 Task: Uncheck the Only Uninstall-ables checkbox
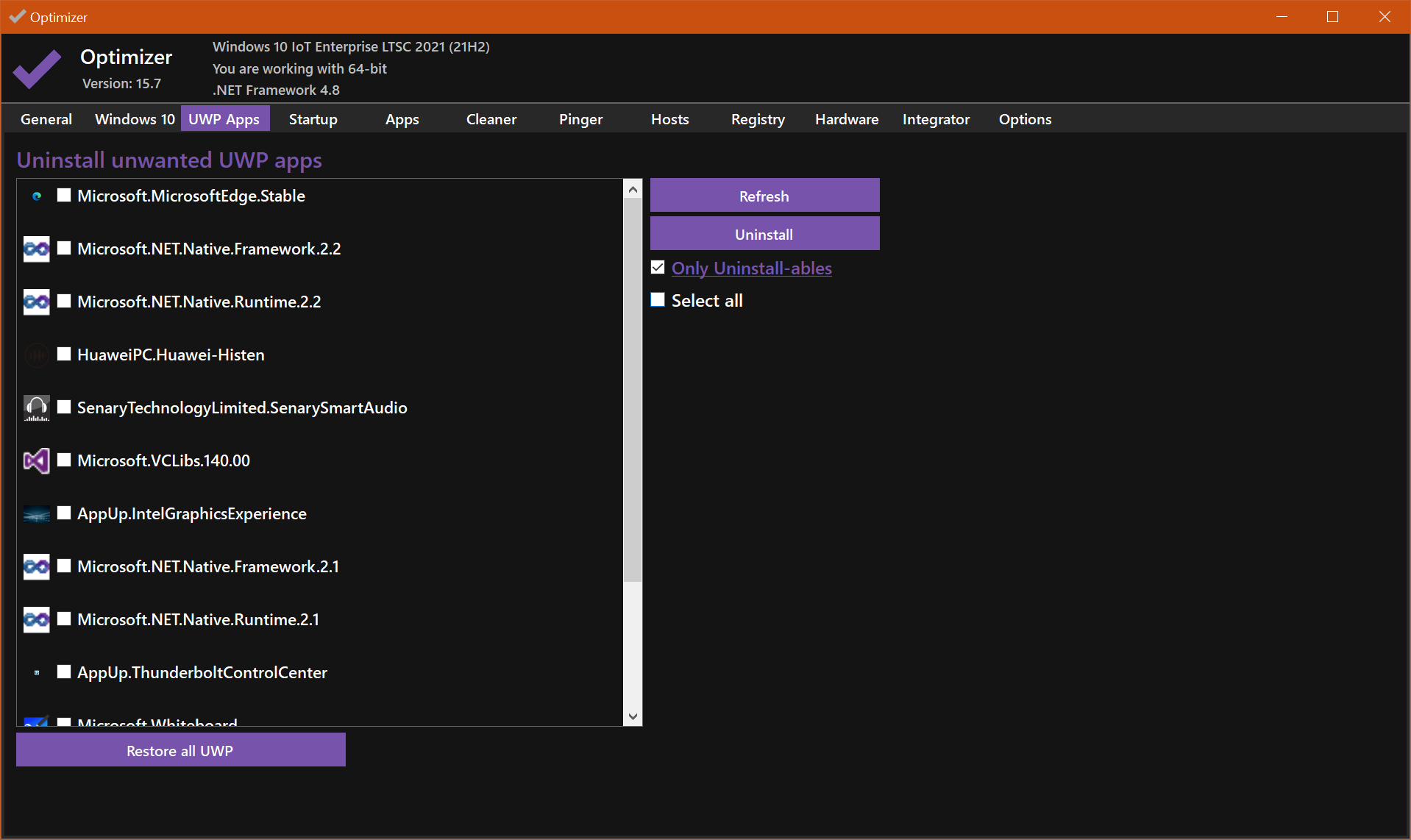coord(658,268)
